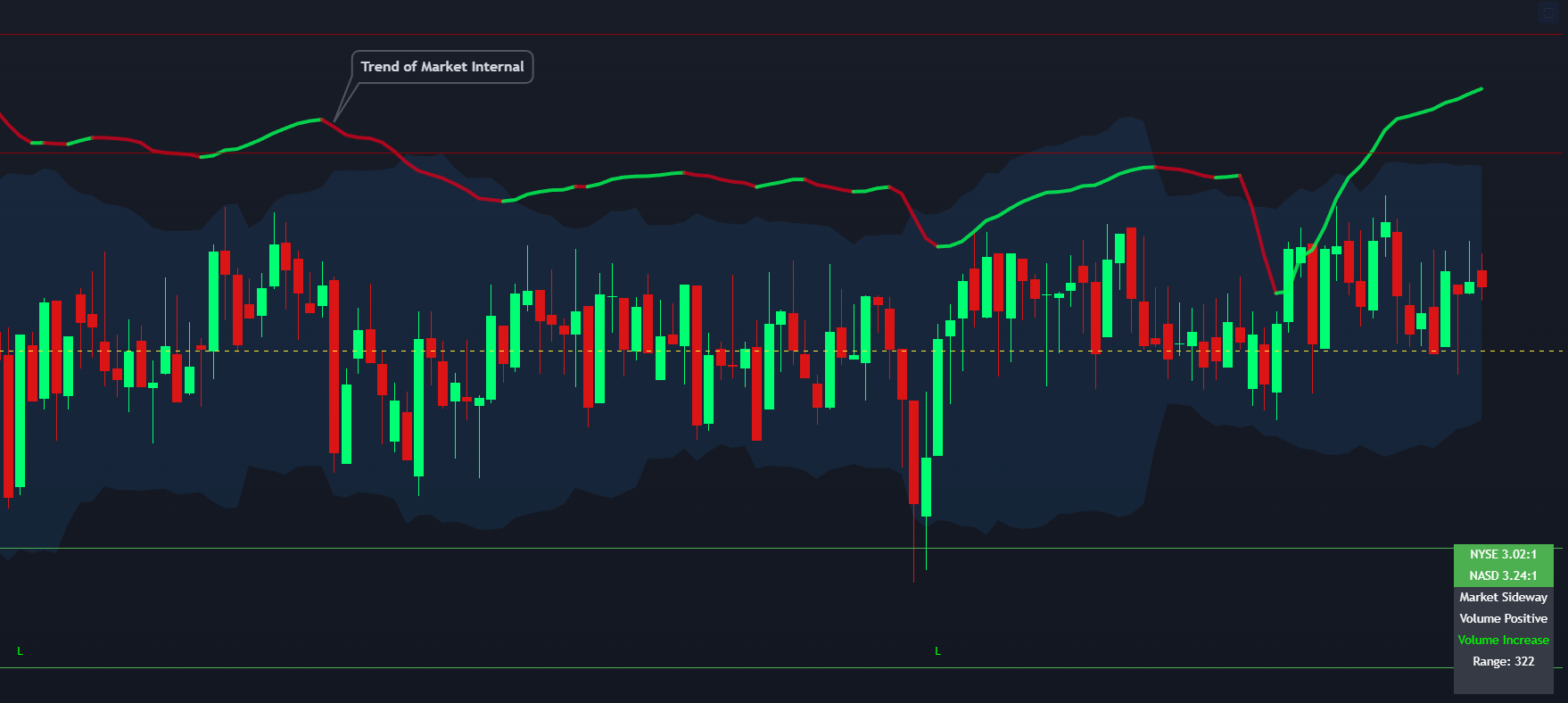Select the 'Trend of Market Internal' callout label

pyautogui.click(x=442, y=67)
